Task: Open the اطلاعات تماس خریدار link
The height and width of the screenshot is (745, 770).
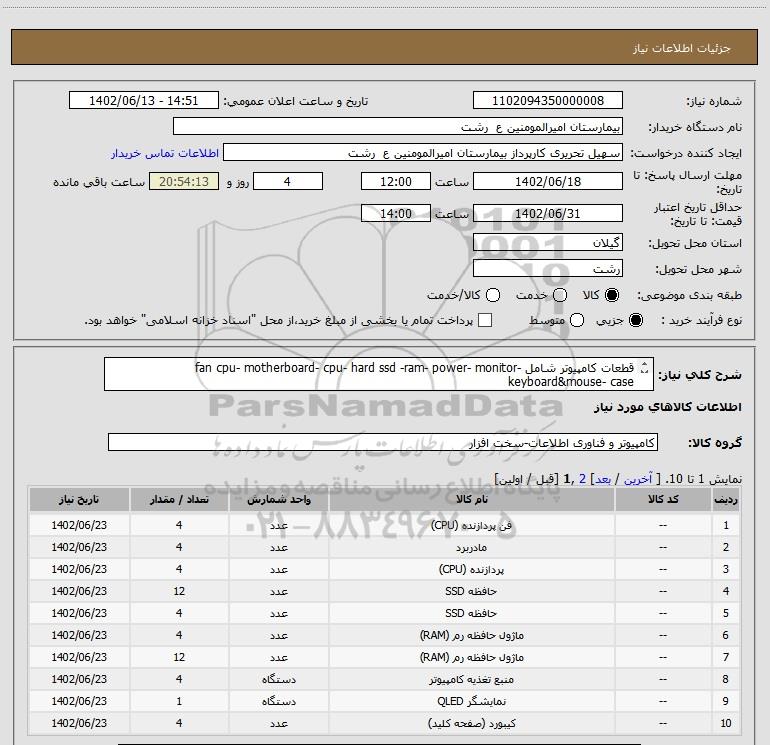Action: pos(165,153)
